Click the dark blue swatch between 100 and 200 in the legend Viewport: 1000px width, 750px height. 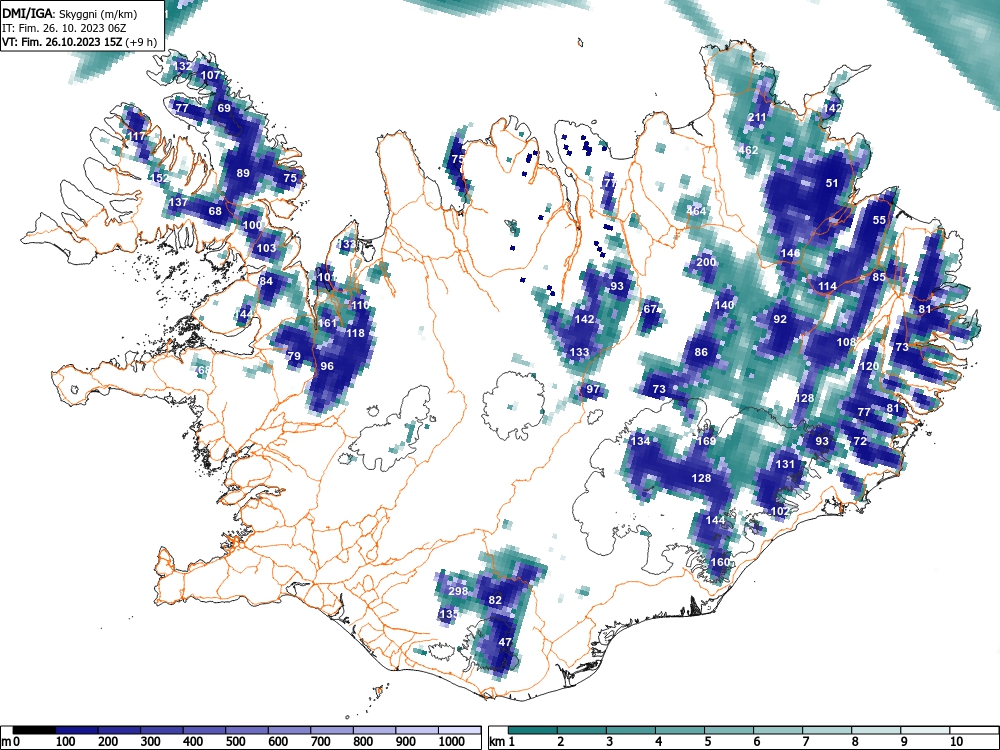pos(77,730)
